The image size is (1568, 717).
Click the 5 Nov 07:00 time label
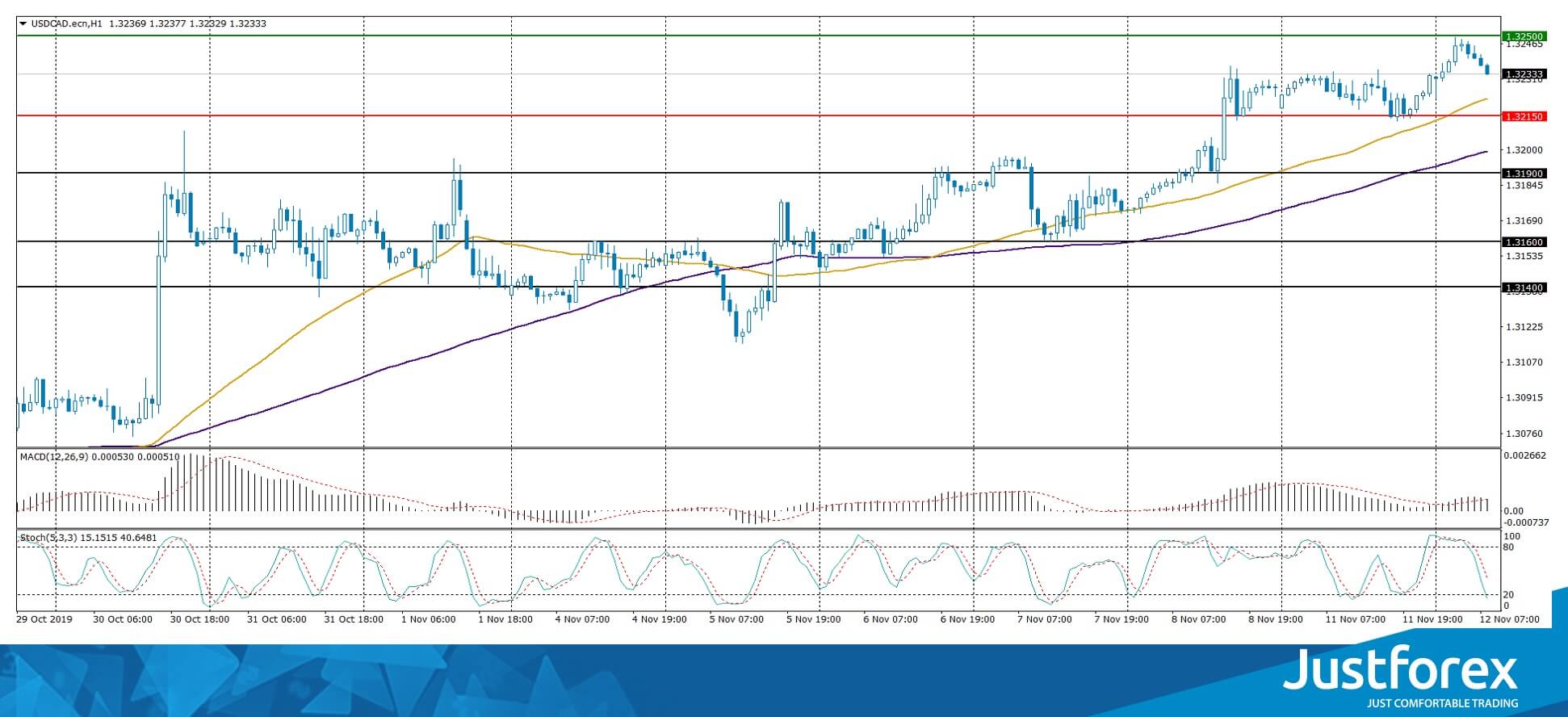coord(736,620)
